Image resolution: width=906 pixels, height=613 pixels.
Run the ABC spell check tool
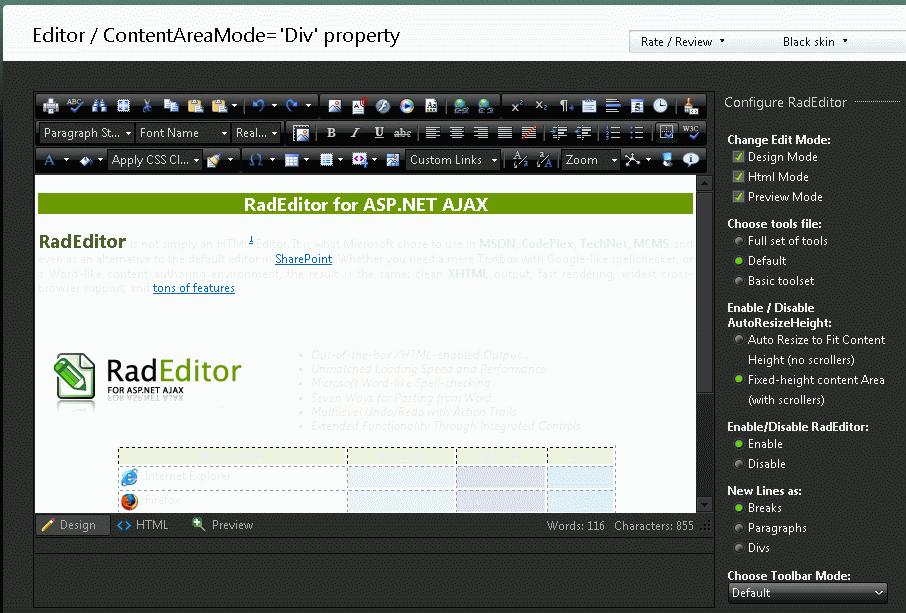(75, 106)
